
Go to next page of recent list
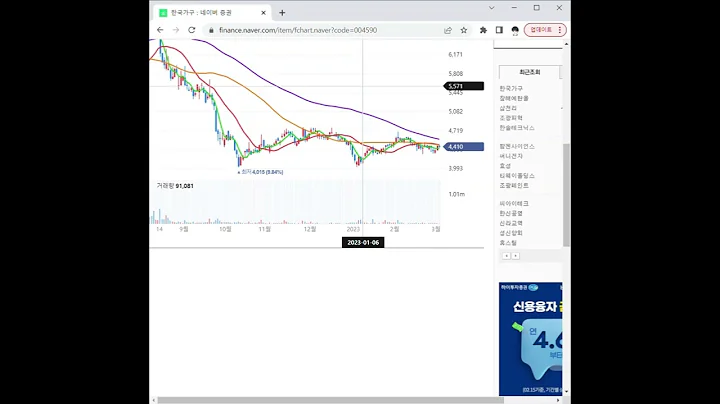pyautogui.click(x=516, y=256)
